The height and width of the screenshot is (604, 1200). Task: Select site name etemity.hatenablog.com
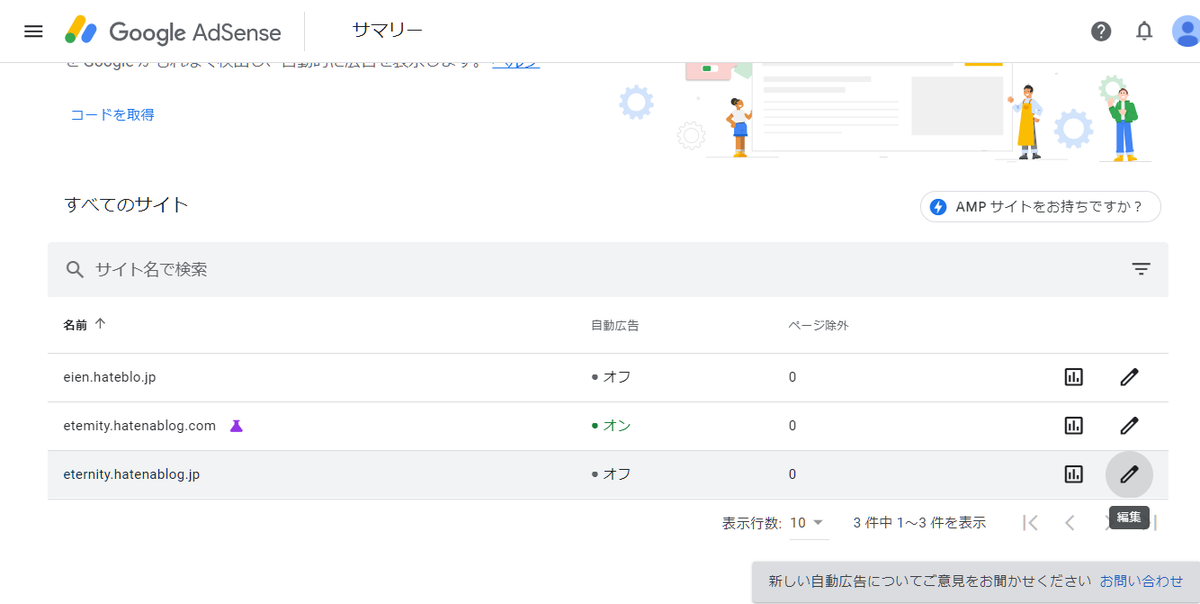(139, 425)
